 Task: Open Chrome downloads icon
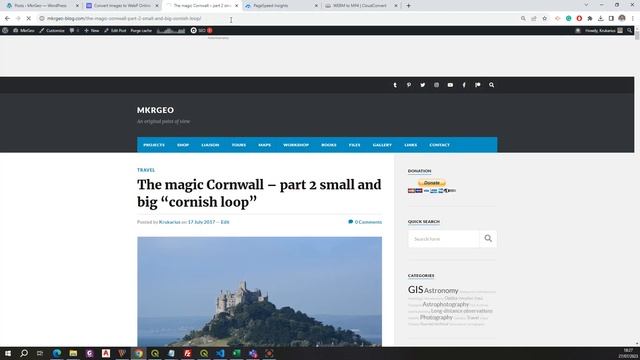[600, 18]
